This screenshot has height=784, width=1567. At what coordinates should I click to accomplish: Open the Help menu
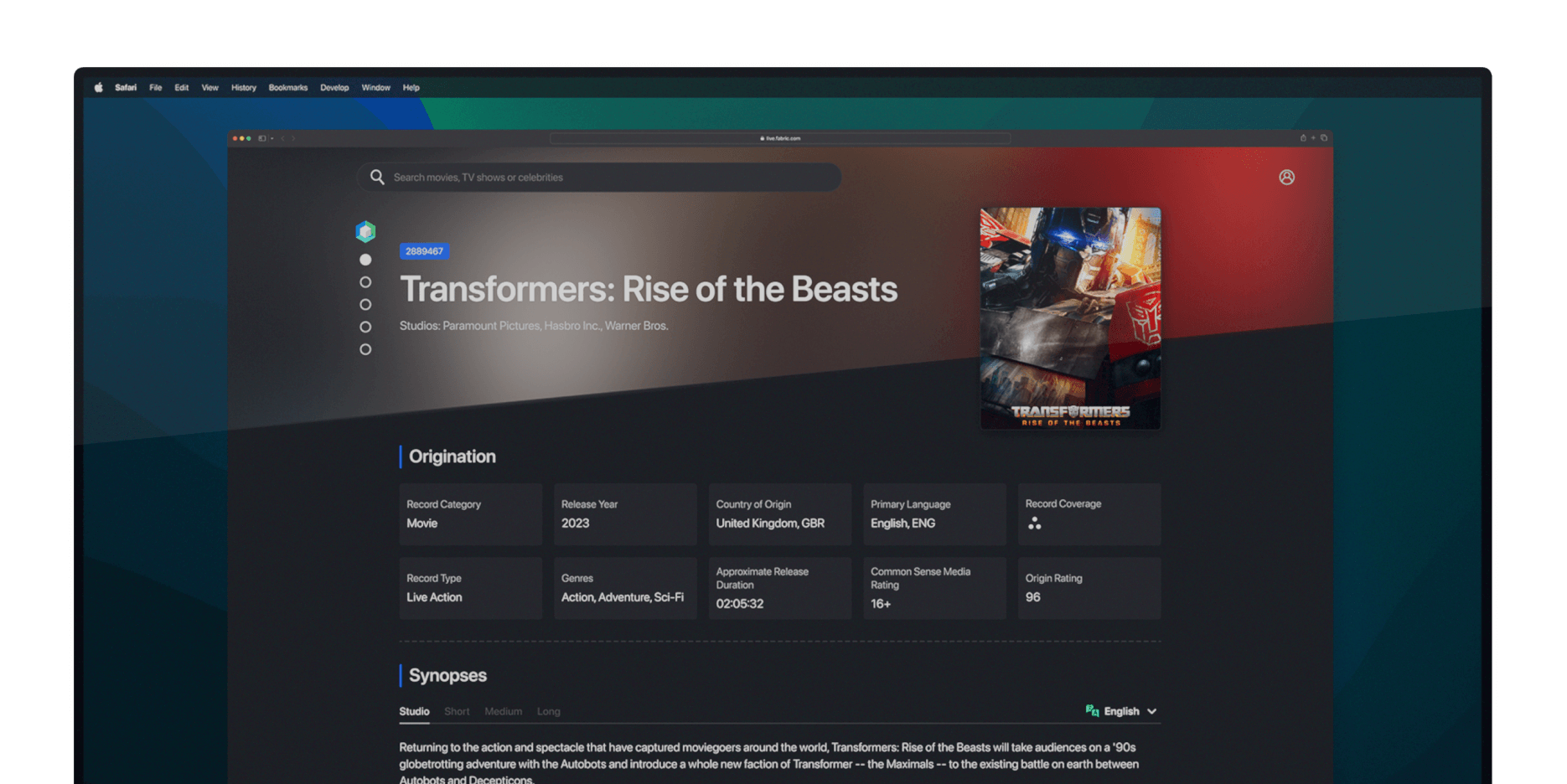click(x=411, y=87)
